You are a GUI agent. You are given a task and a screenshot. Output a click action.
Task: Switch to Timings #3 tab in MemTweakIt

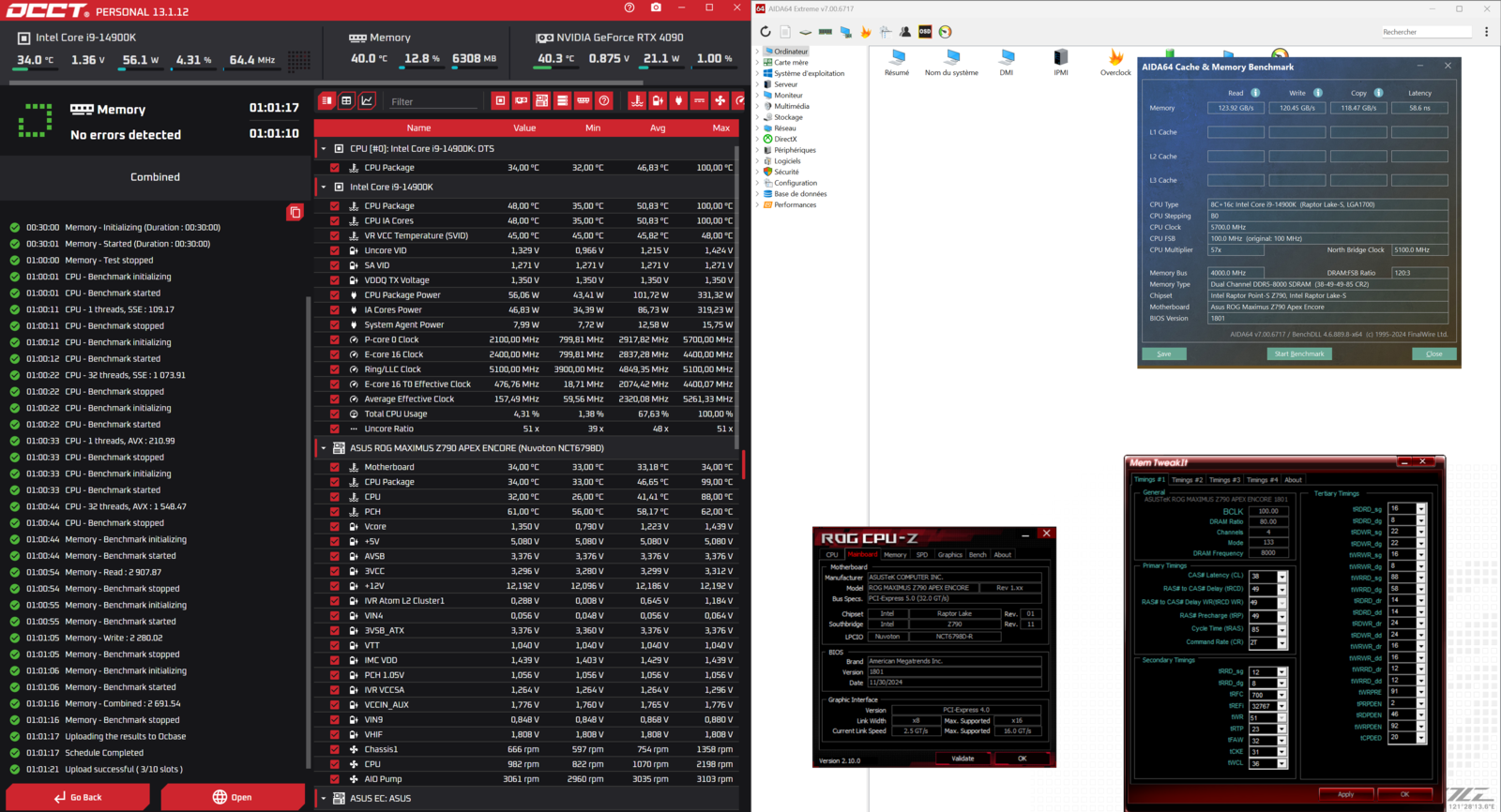1224,480
